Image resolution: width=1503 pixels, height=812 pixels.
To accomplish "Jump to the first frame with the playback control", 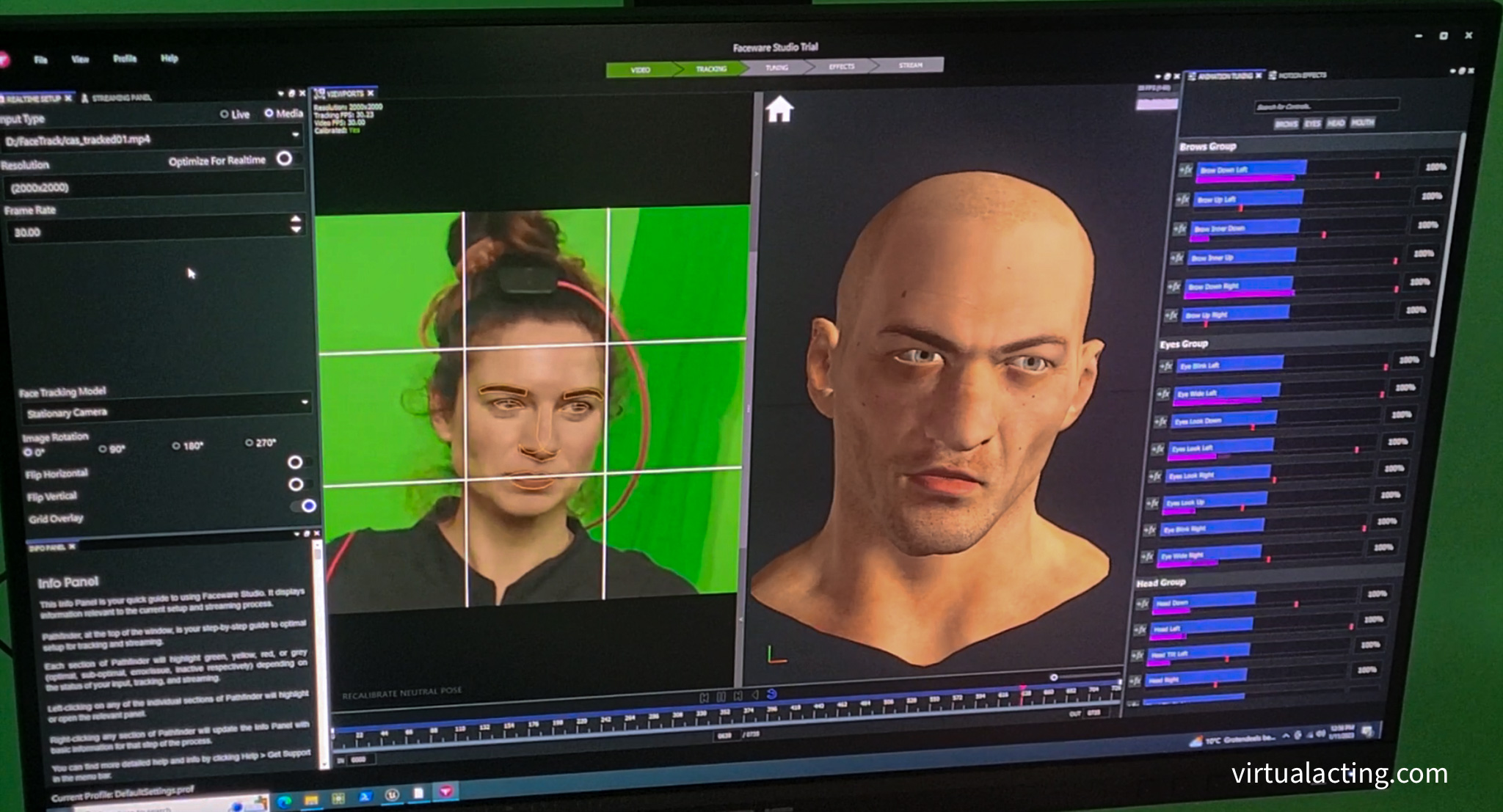I will tap(705, 697).
